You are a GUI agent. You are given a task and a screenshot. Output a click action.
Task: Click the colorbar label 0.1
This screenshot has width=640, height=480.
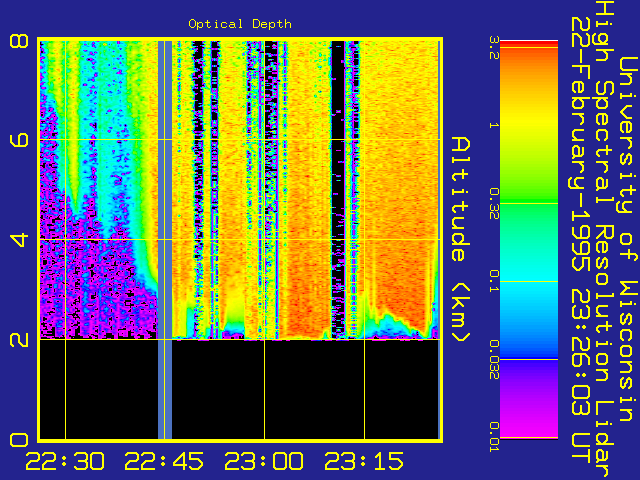tap(494, 281)
